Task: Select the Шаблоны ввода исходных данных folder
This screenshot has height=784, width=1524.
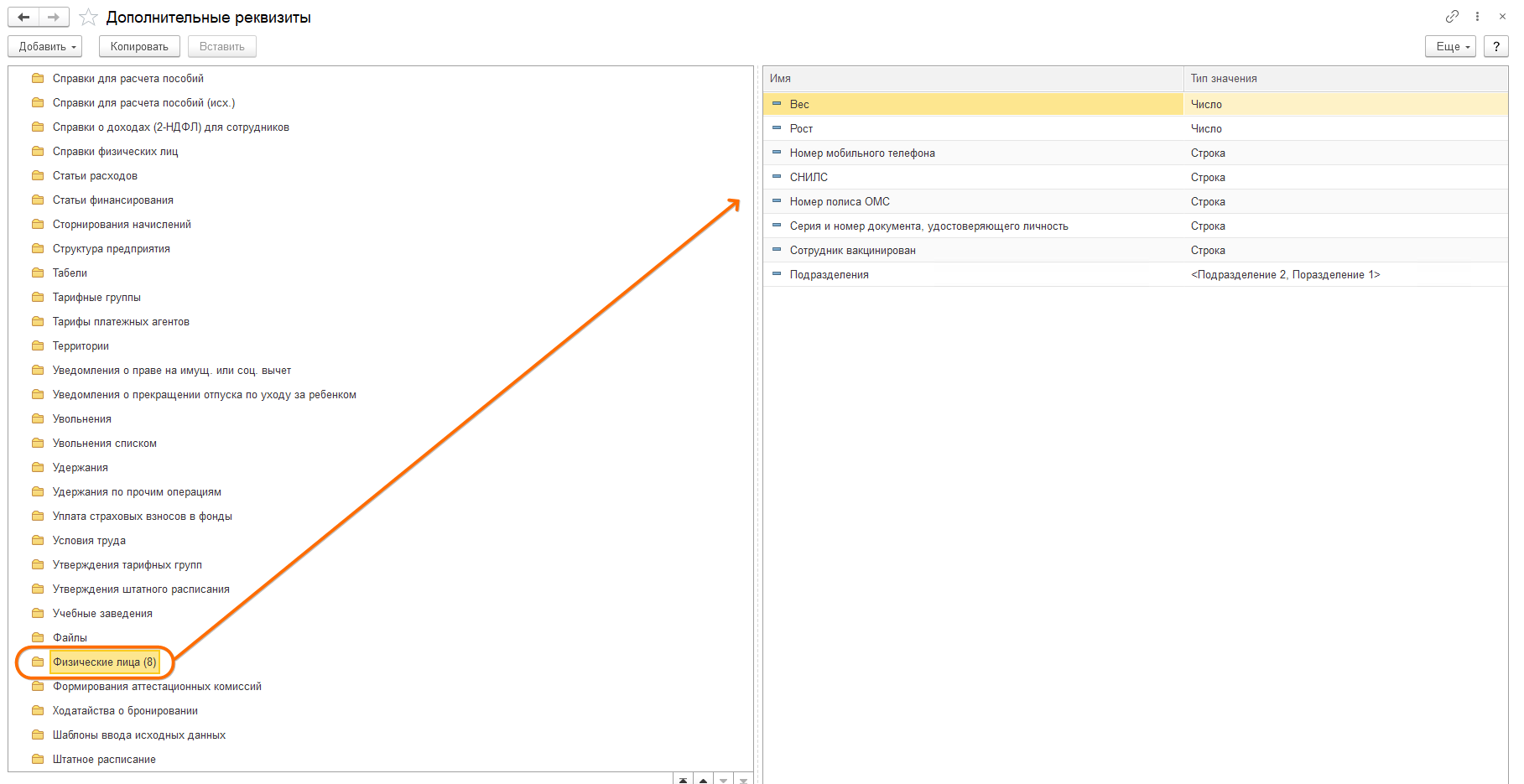Action: coord(139,735)
